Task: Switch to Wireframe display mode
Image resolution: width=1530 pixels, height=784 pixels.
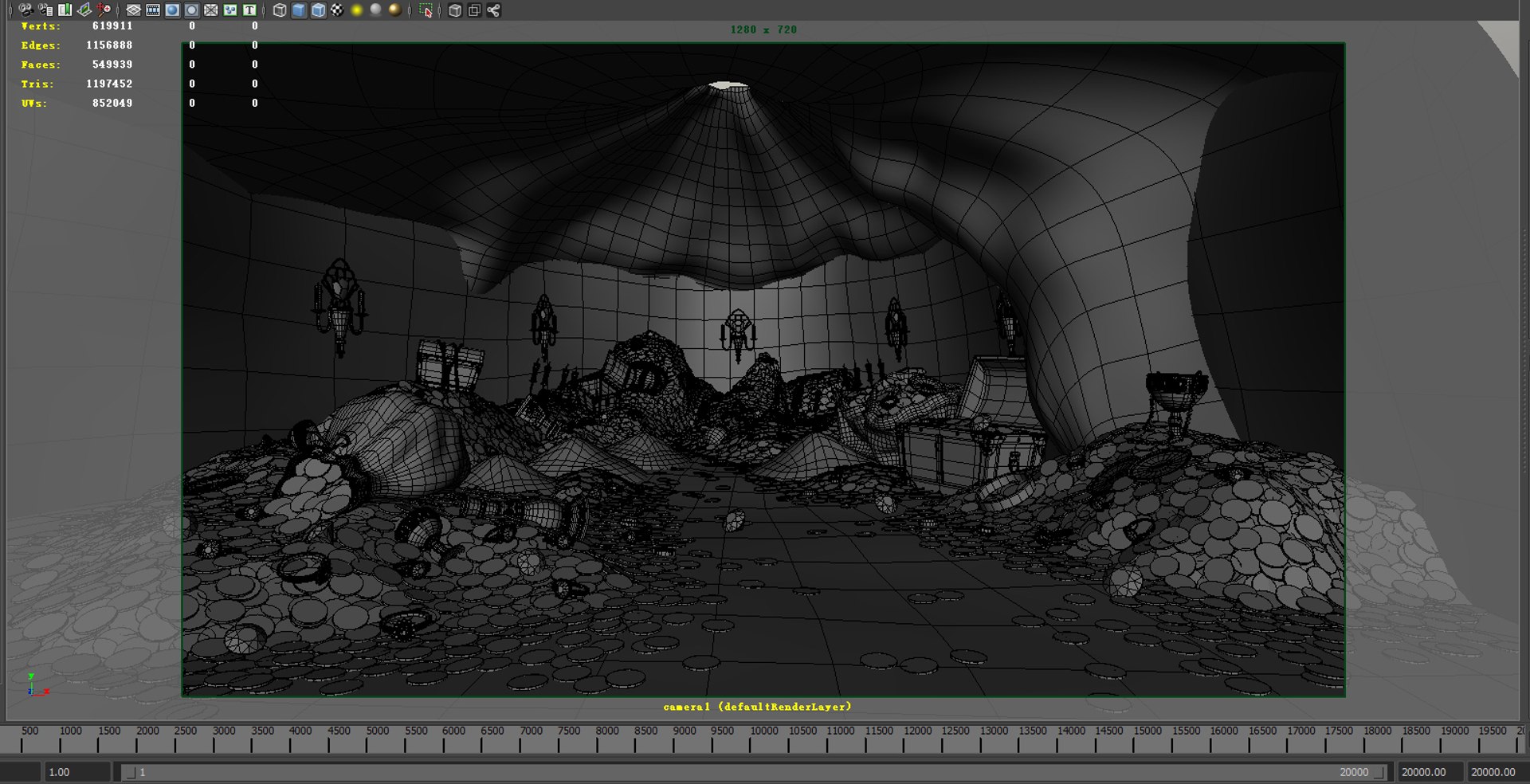Action: tap(280, 10)
